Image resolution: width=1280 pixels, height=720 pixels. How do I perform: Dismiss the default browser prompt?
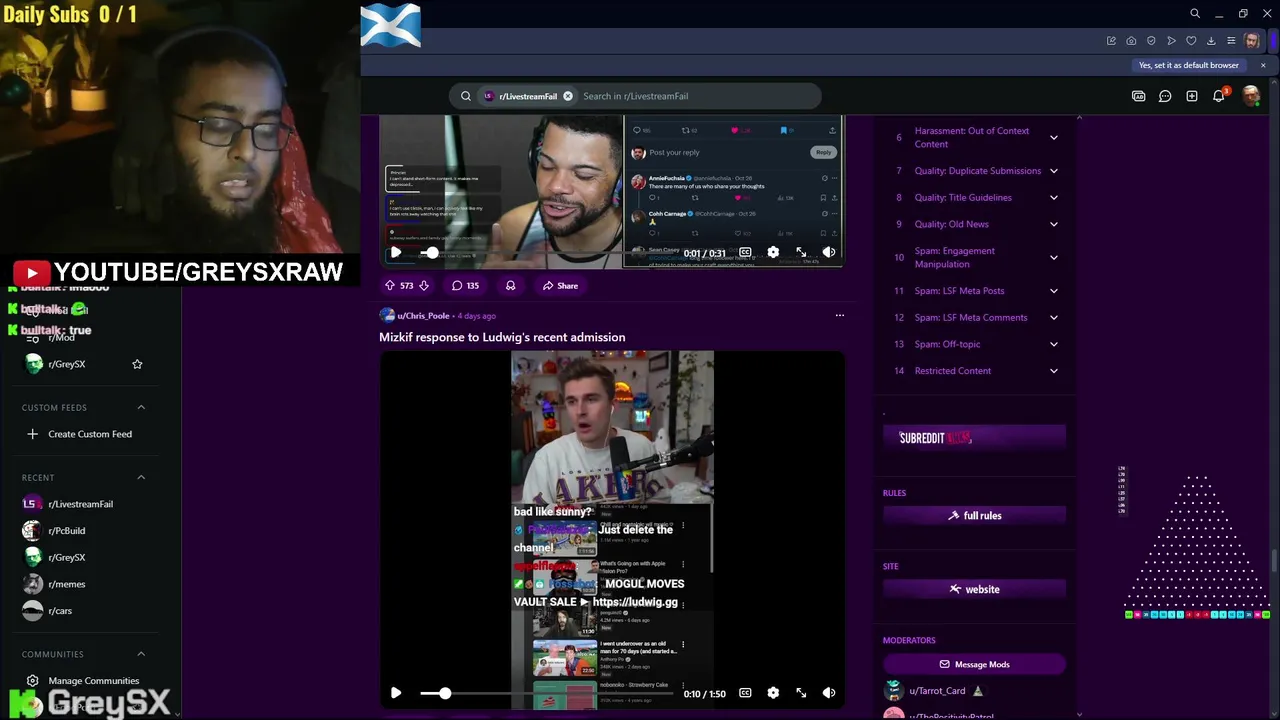tap(1263, 65)
